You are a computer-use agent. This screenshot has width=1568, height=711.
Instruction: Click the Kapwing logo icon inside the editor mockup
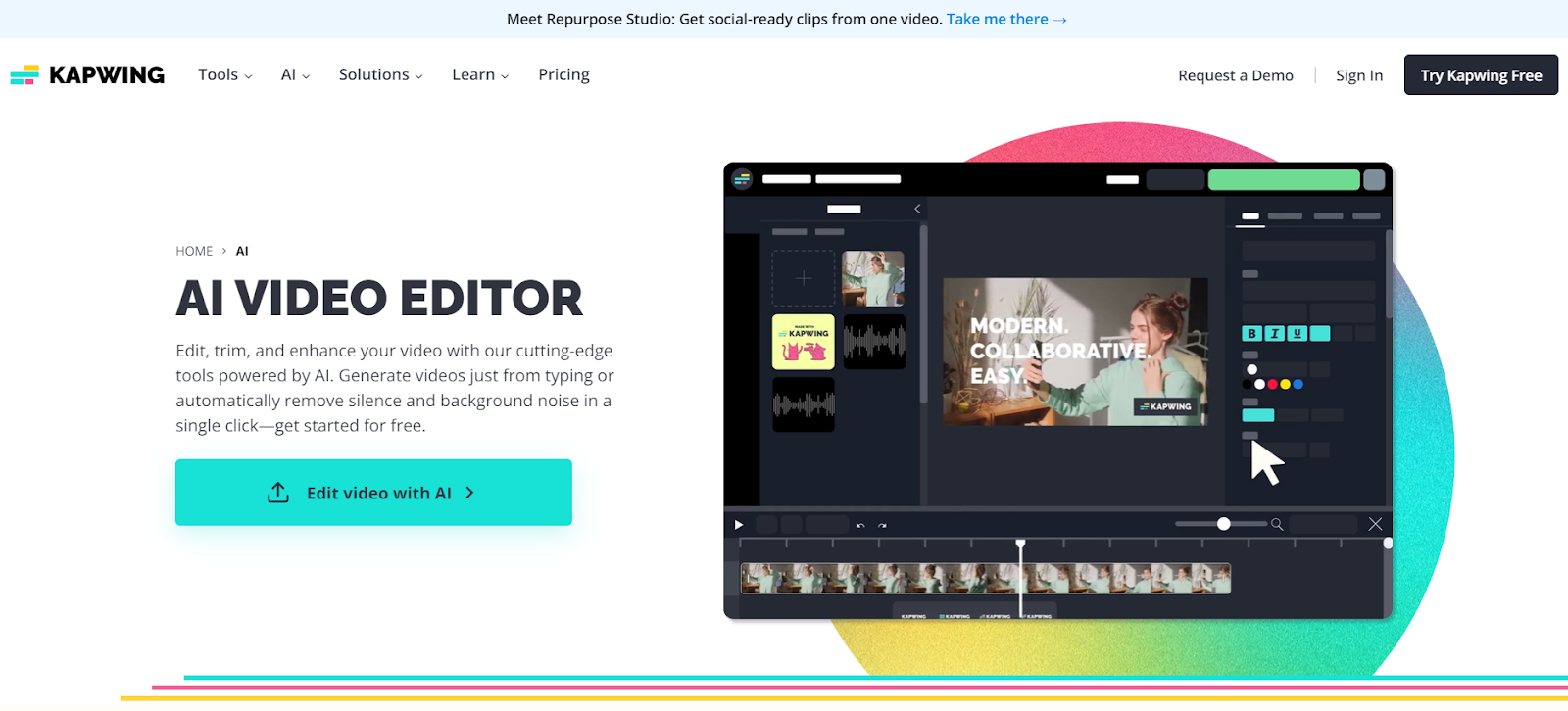pyautogui.click(x=742, y=179)
